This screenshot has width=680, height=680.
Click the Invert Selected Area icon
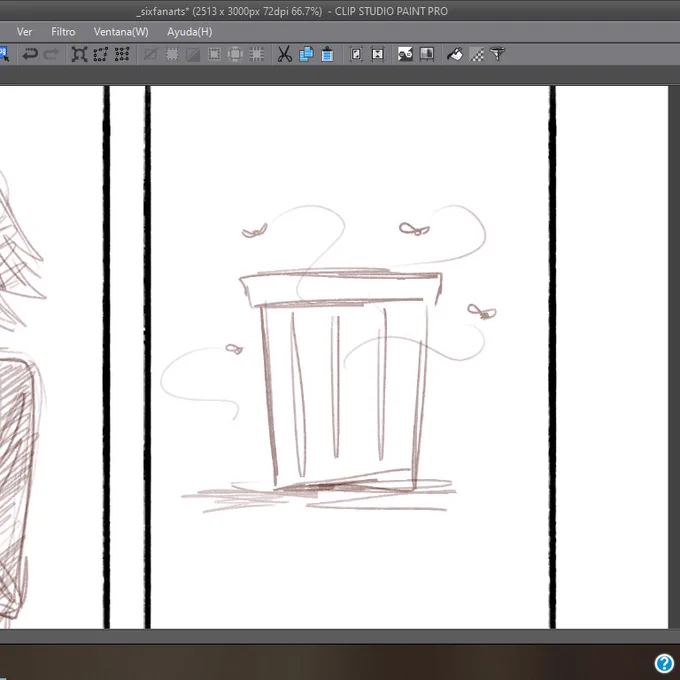pos(193,54)
